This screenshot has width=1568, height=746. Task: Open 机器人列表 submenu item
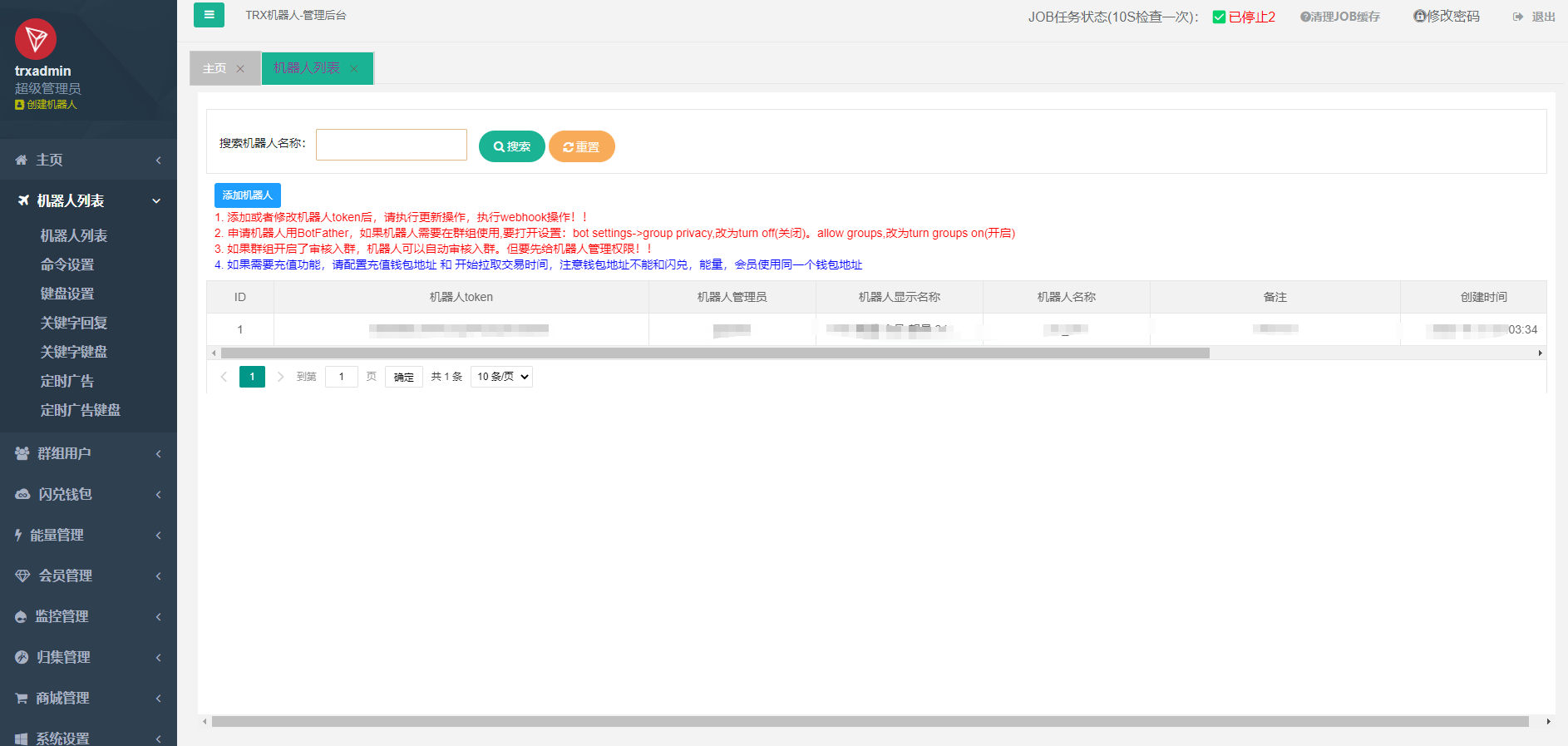tap(74, 236)
